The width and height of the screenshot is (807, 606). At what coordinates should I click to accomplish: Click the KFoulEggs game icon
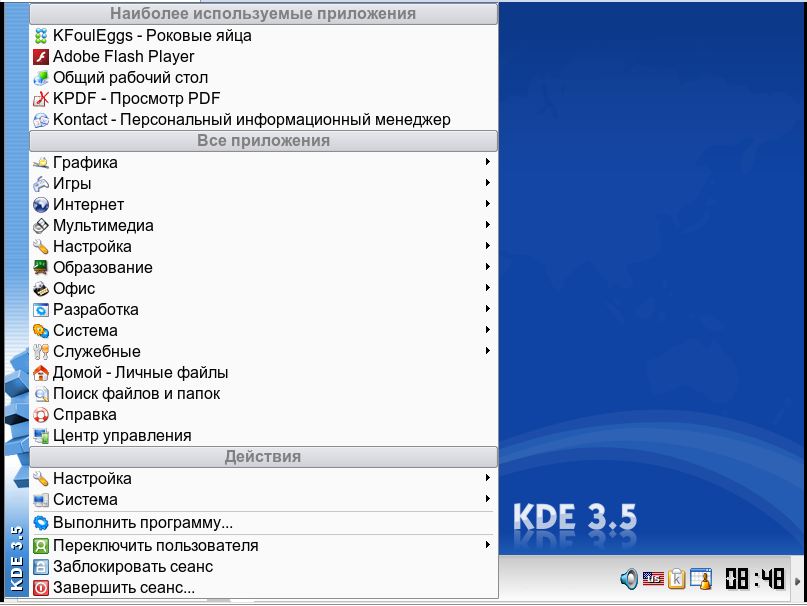(41, 36)
